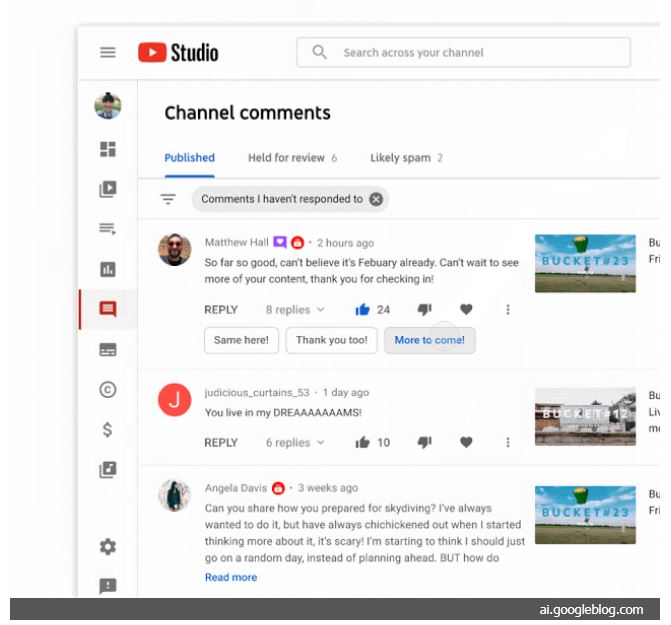Open the Dashboard icon in sidebar
Image resolution: width=671 pixels, height=625 pixels.
click(x=108, y=149)
